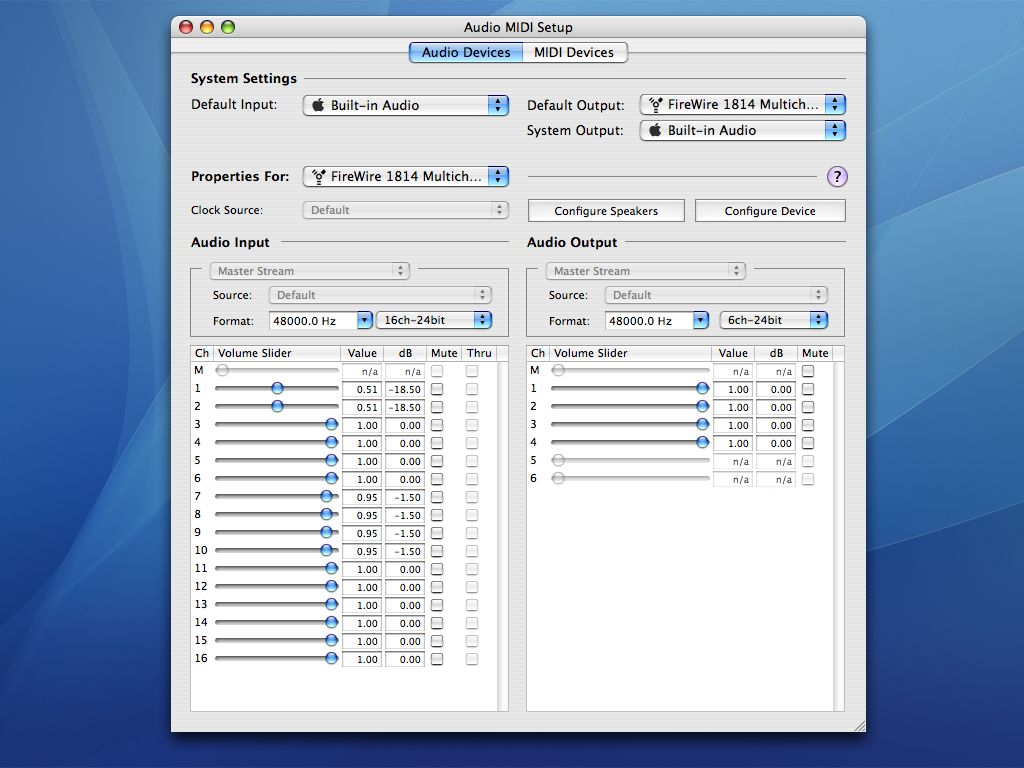1024x768 pixels.
Task: Switch to the MIDI Devices tab
Action: click(x=574, y=52)
